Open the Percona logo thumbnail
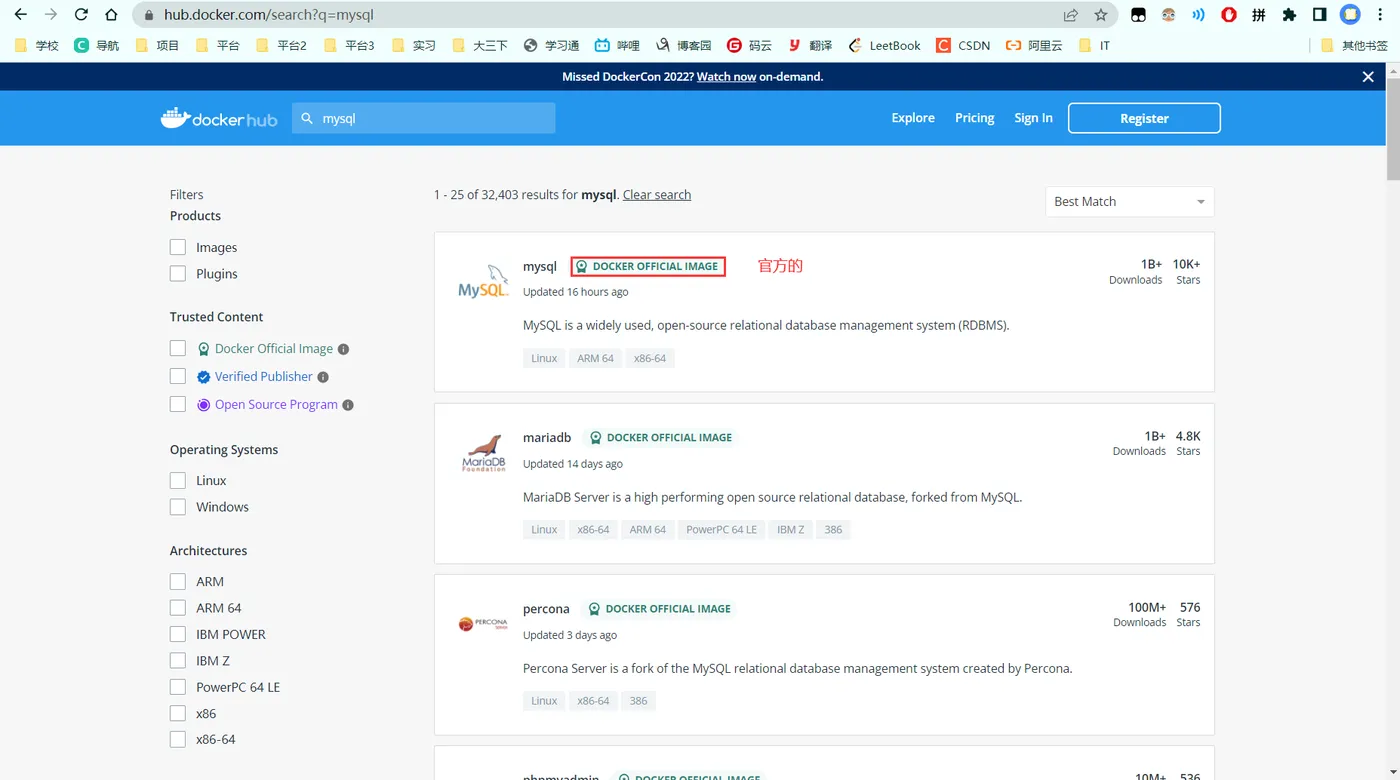 coord(483,624)
